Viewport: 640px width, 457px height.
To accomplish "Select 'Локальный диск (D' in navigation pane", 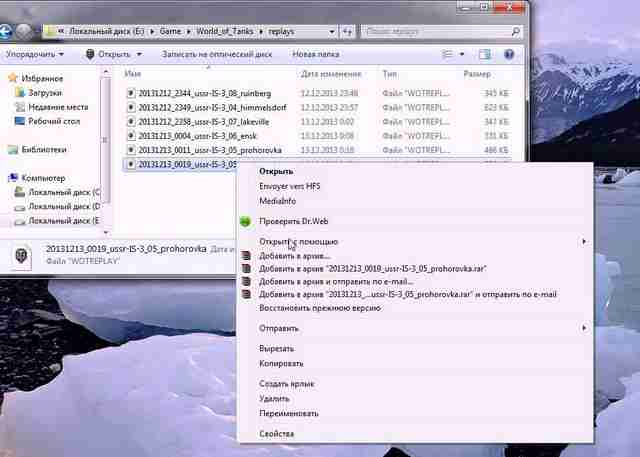I will (64, 206).
